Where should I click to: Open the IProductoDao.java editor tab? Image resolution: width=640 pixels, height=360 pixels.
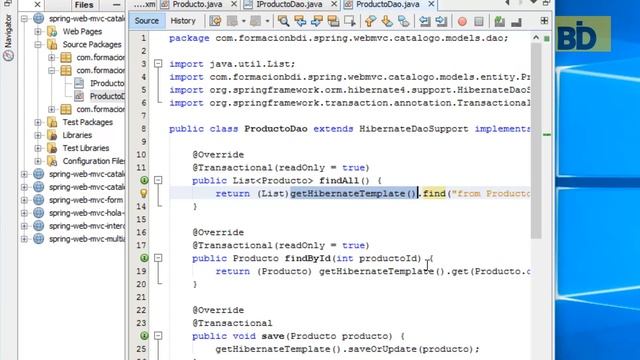(x=289, y=4)
